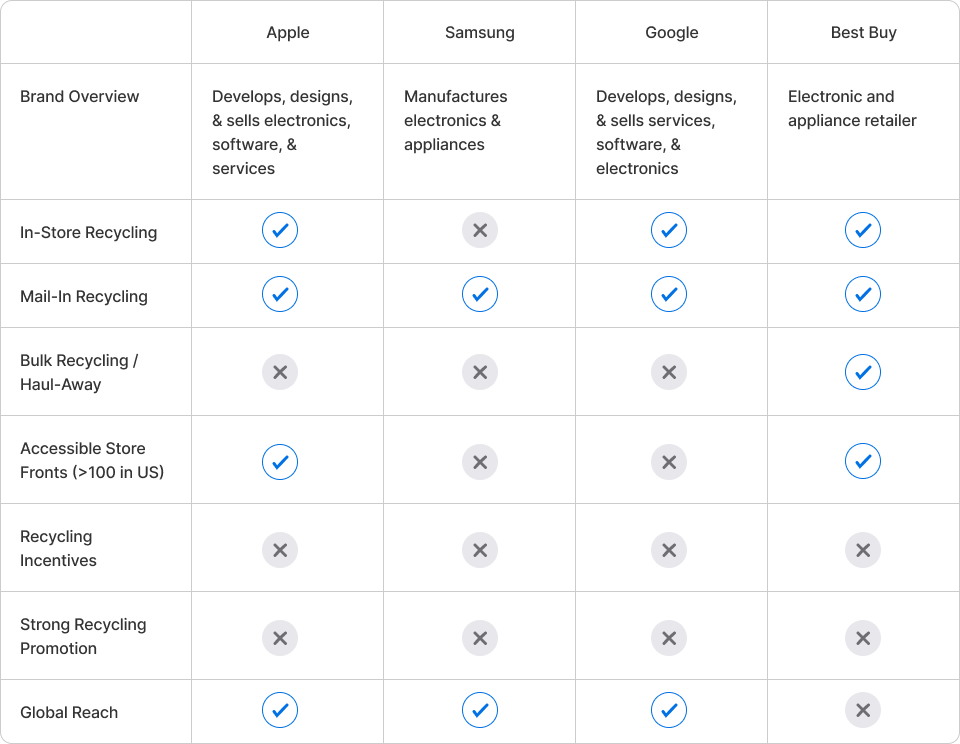
Task: Click Google's Global Reach checkmark icon
Action: pos(669,710)
